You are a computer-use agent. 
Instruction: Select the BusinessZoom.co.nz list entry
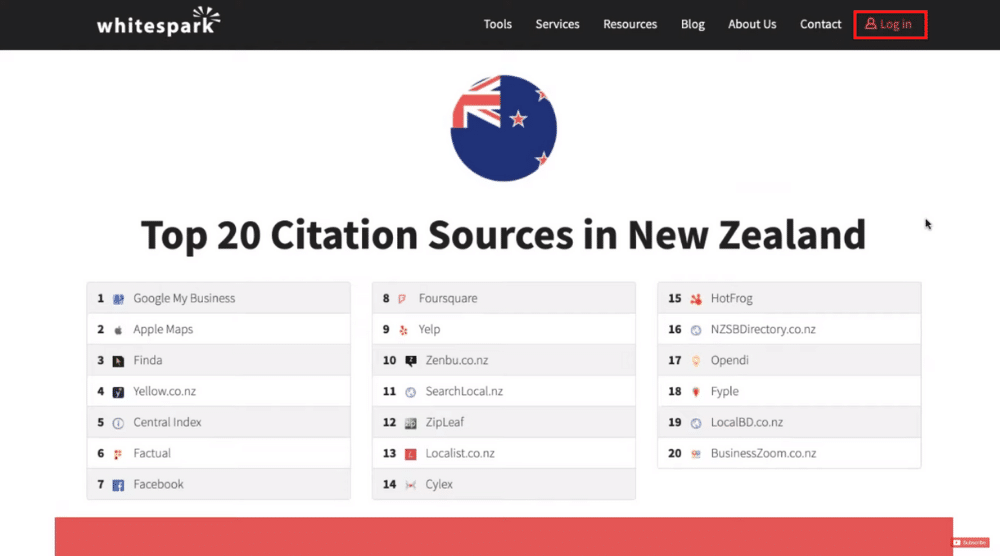[789, 453]
